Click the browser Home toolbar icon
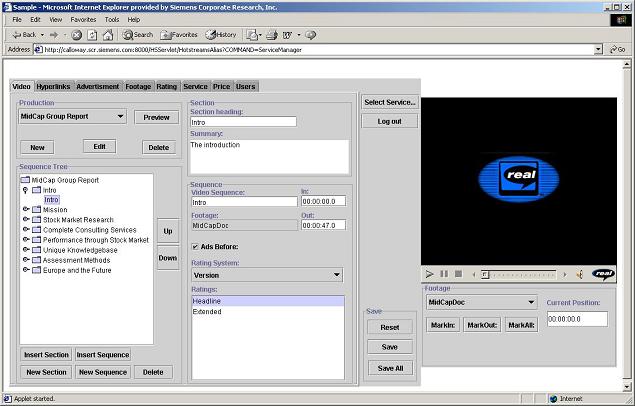 (x=108, y=34)
